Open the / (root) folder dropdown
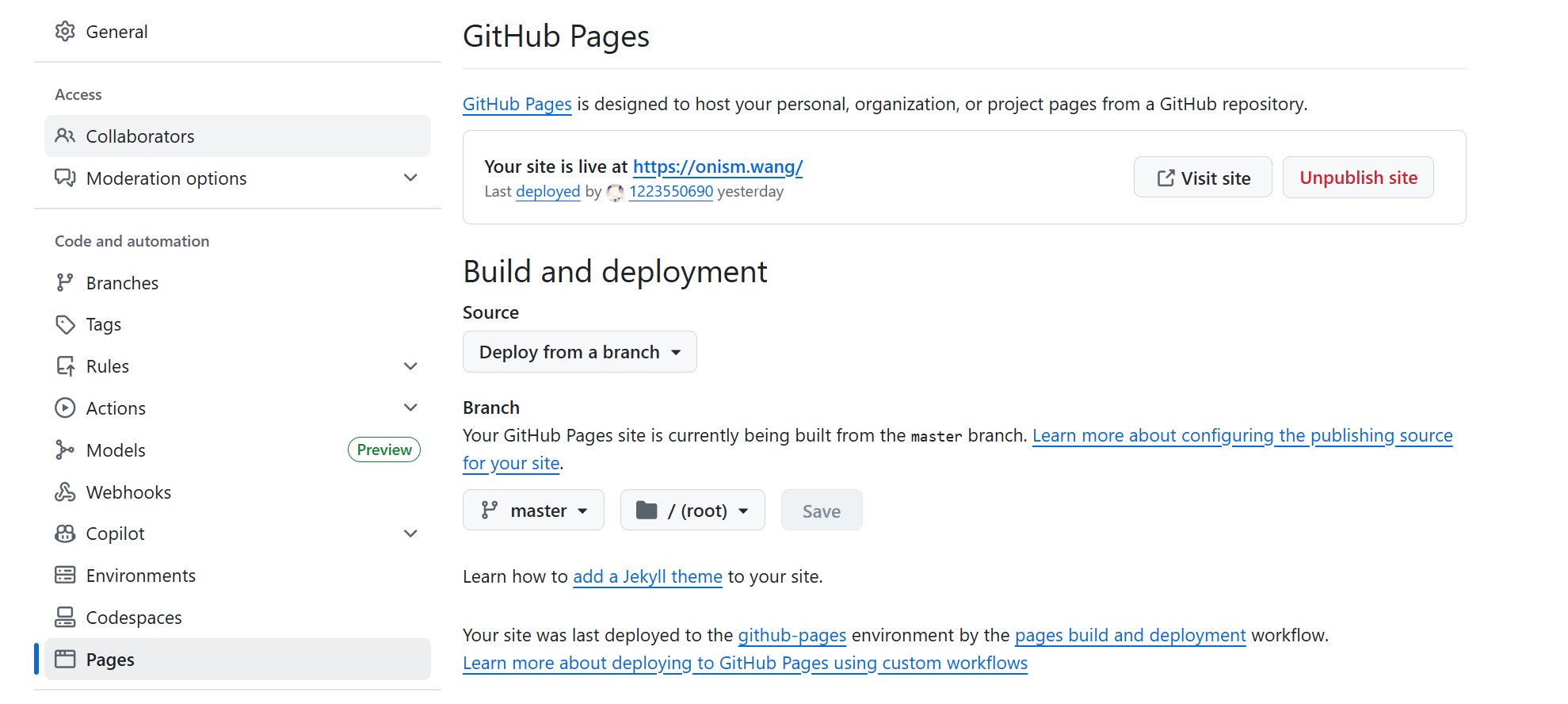The image size is (1568, 704). click(x=692, y=511)
